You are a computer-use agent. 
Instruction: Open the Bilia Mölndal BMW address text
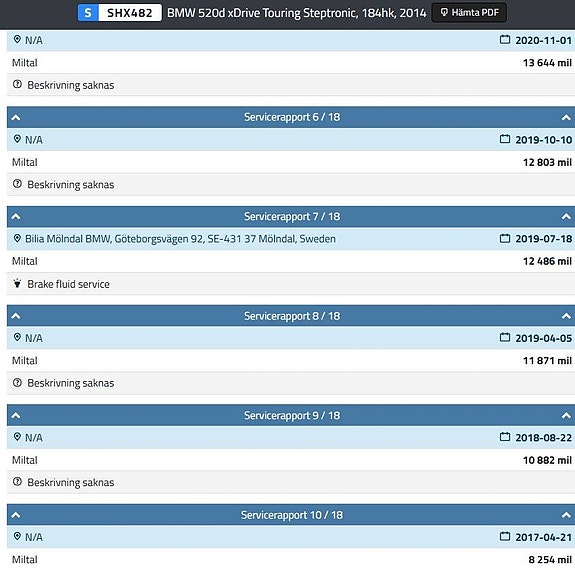point(180,239)
